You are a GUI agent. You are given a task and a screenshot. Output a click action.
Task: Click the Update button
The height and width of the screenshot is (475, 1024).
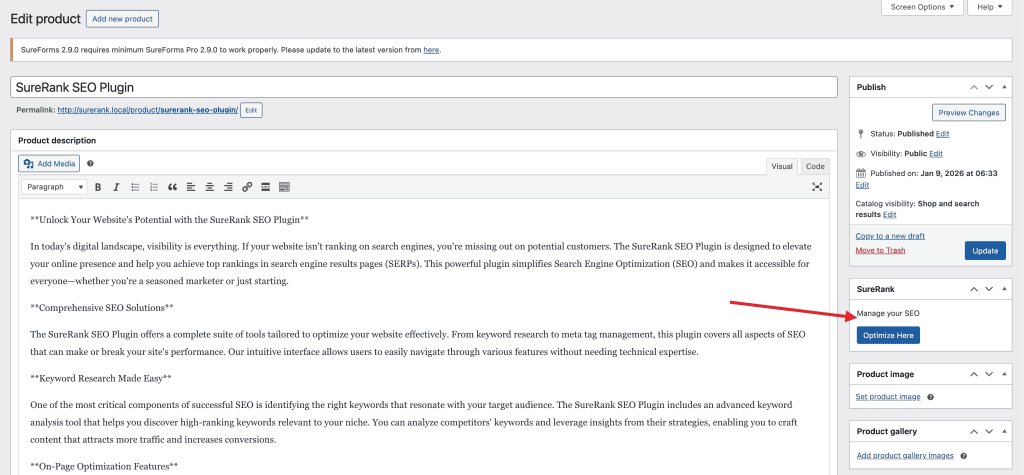(x=985, y=251)
